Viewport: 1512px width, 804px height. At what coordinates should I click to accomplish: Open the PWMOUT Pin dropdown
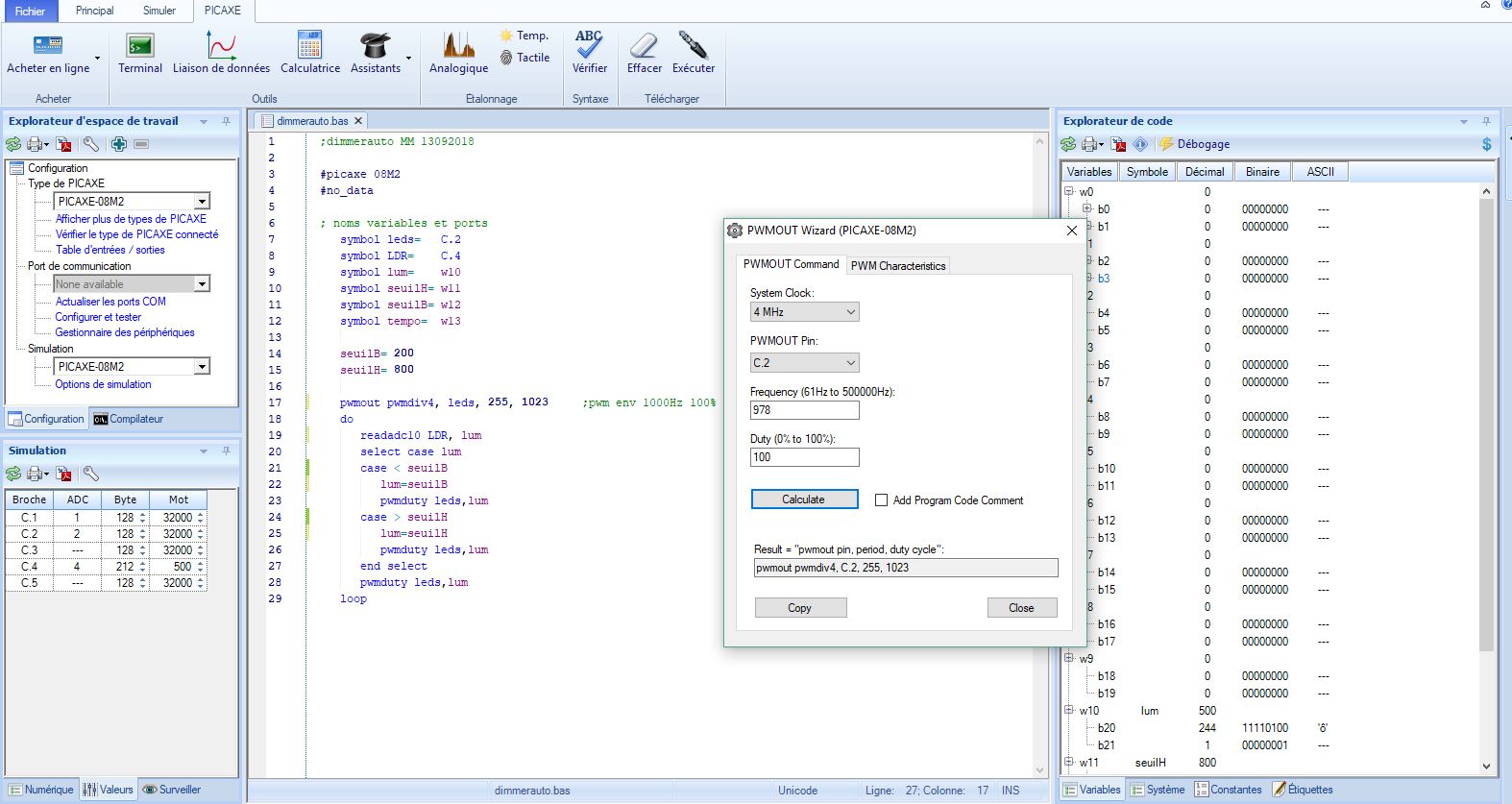[804, 363]
